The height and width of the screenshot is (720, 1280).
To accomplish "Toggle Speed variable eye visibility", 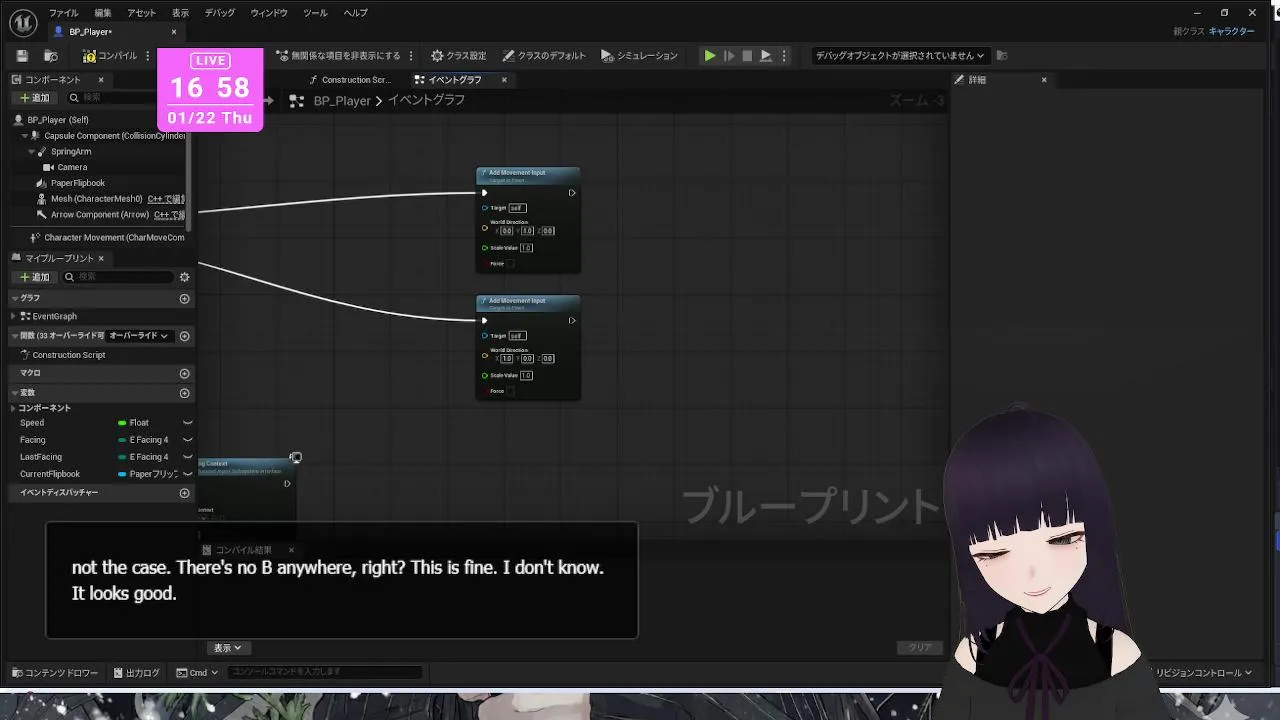I will click(x=187, y=423).
